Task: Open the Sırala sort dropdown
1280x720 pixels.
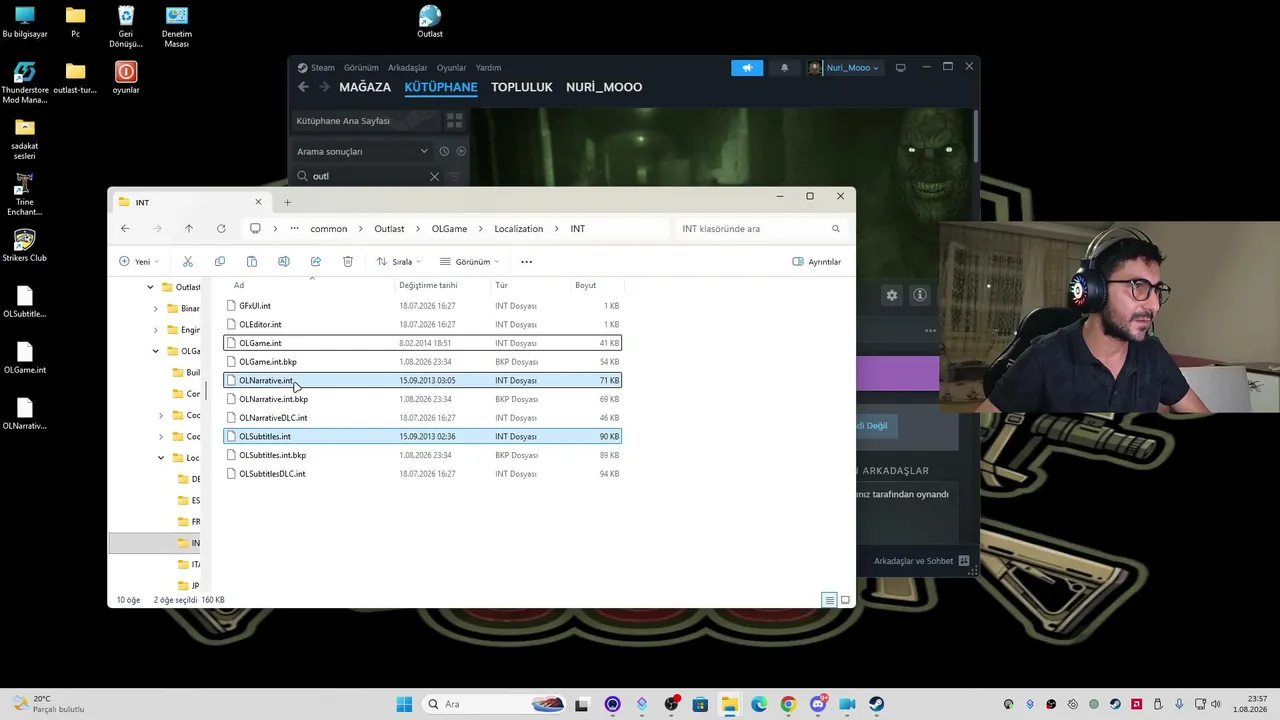Action: pos(398,262)
